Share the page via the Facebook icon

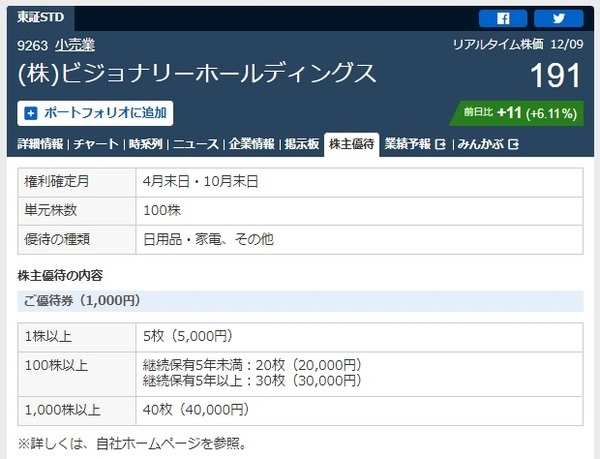click(x=503, y=18)
